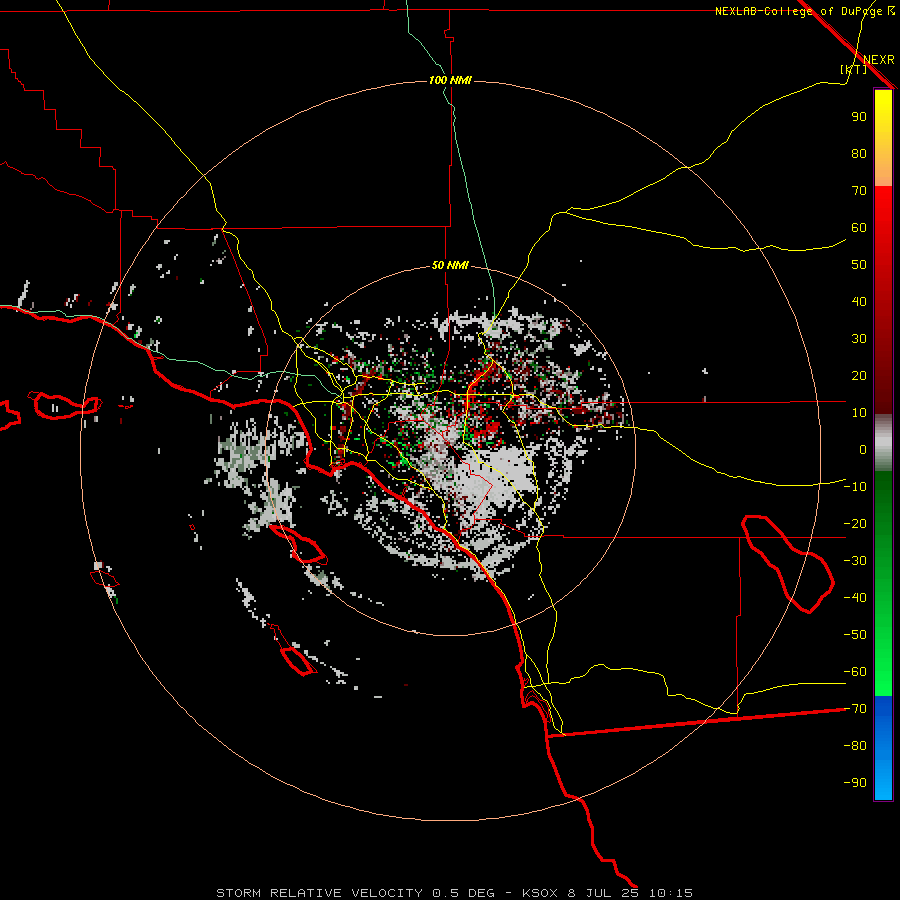Pick the blue segment of the color bar
Screen dimensions: 900x900
point(883,747)
